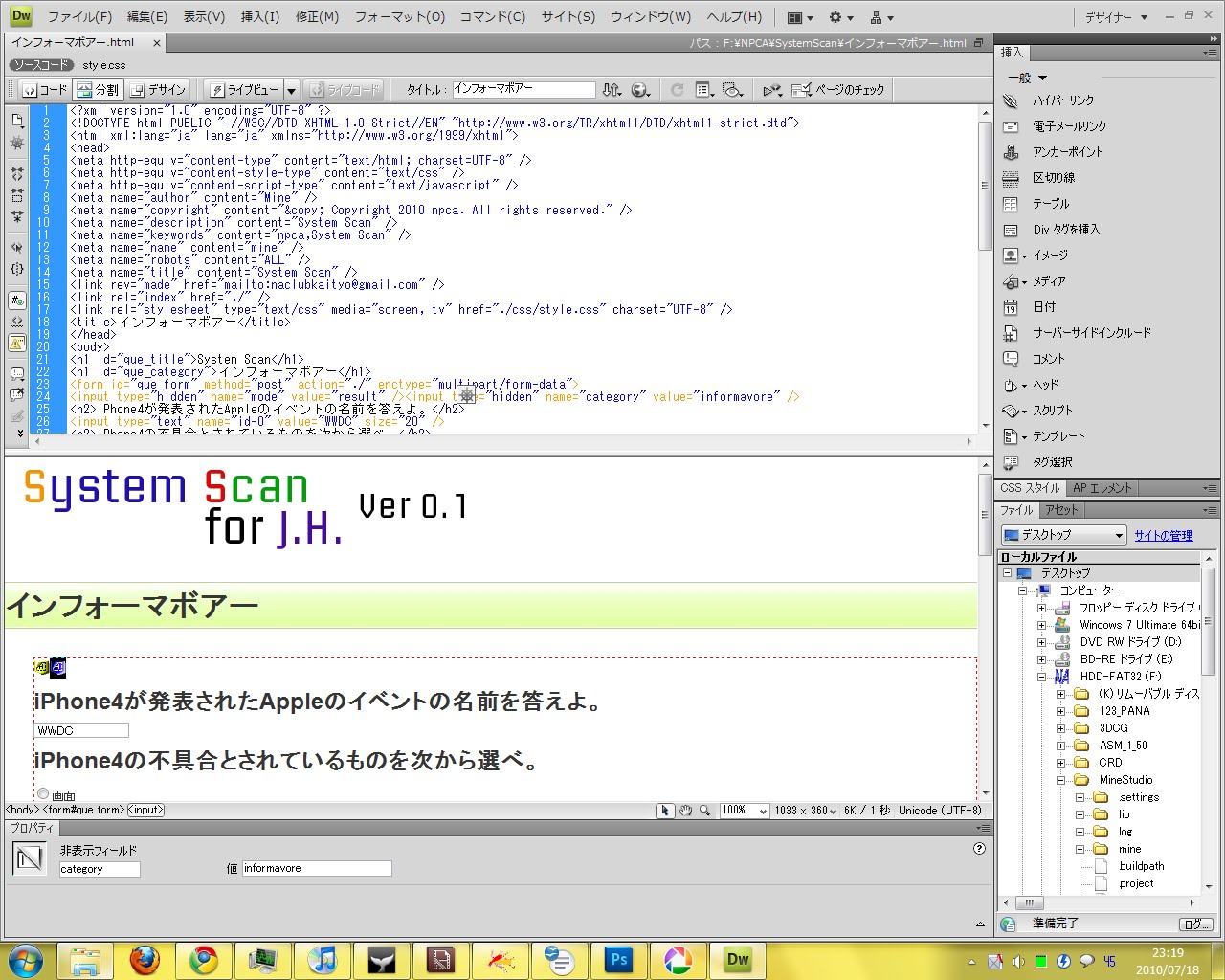This screenshot has height=980, width=1225.
Task: Open the コマンド(C) menu
Action: coord(493,17)
